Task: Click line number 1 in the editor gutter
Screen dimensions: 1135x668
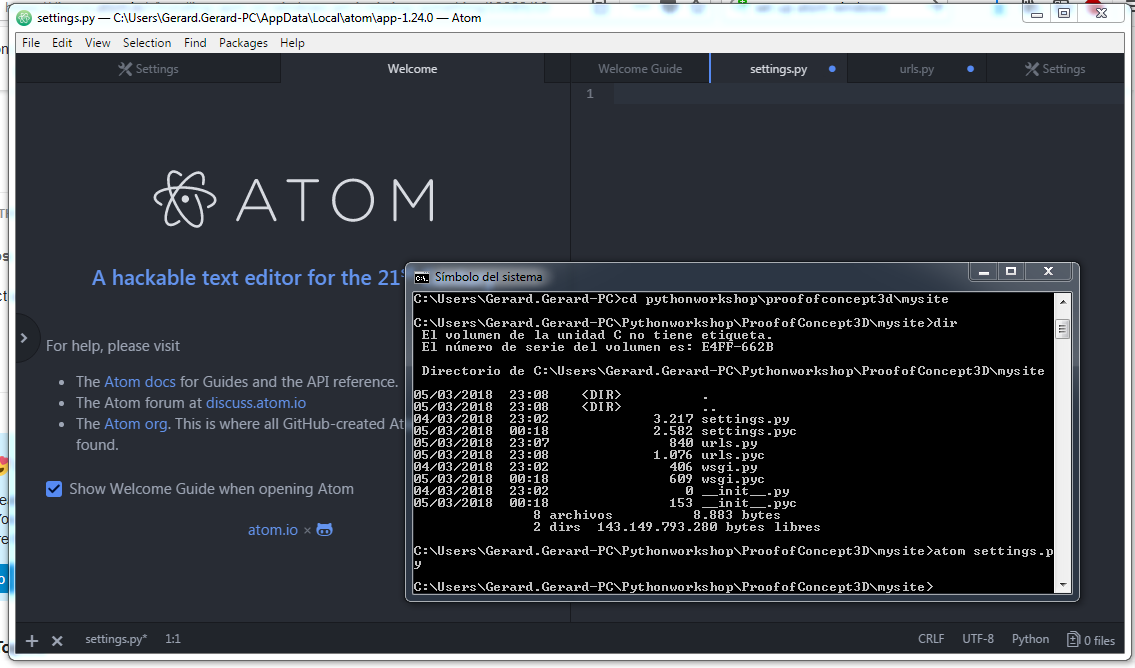Action: click(590, 93)
